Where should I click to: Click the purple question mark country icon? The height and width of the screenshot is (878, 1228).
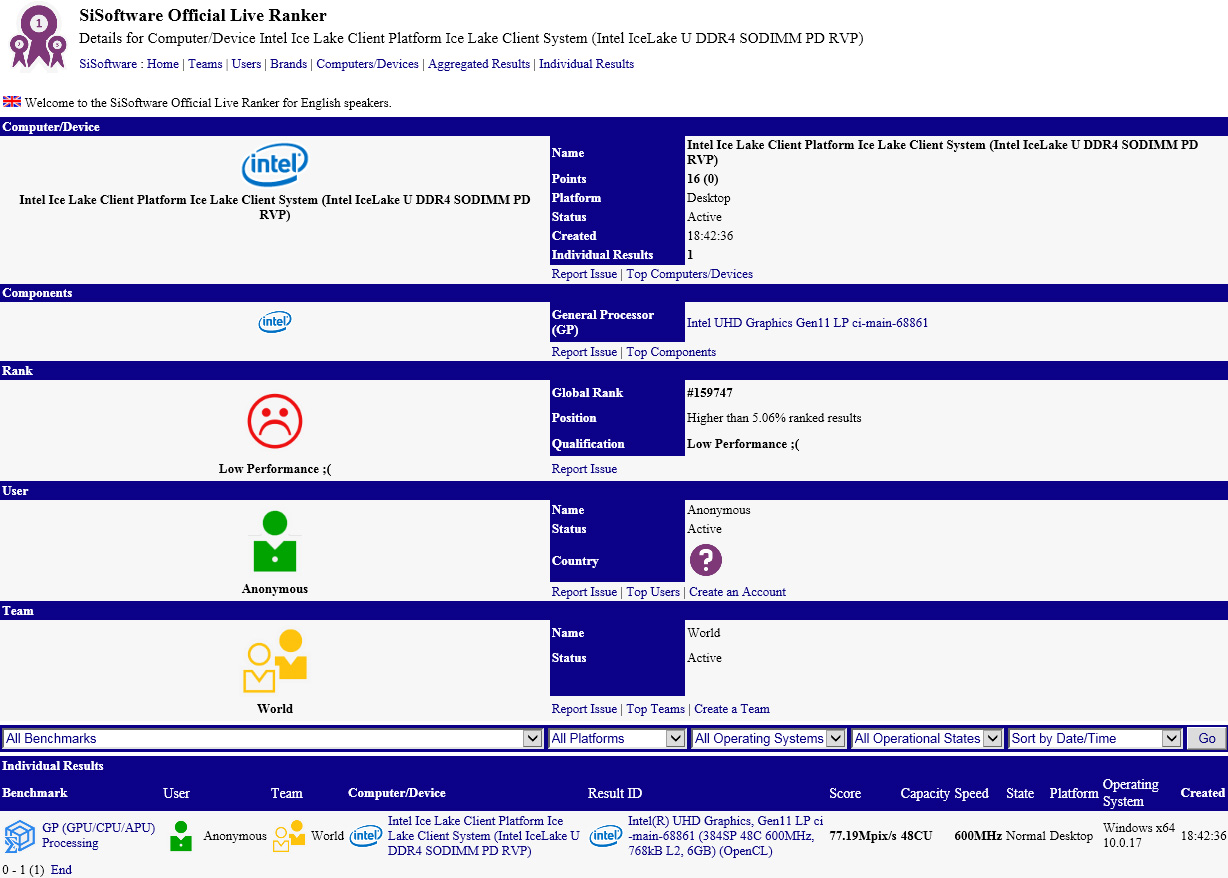click(705, 560)
